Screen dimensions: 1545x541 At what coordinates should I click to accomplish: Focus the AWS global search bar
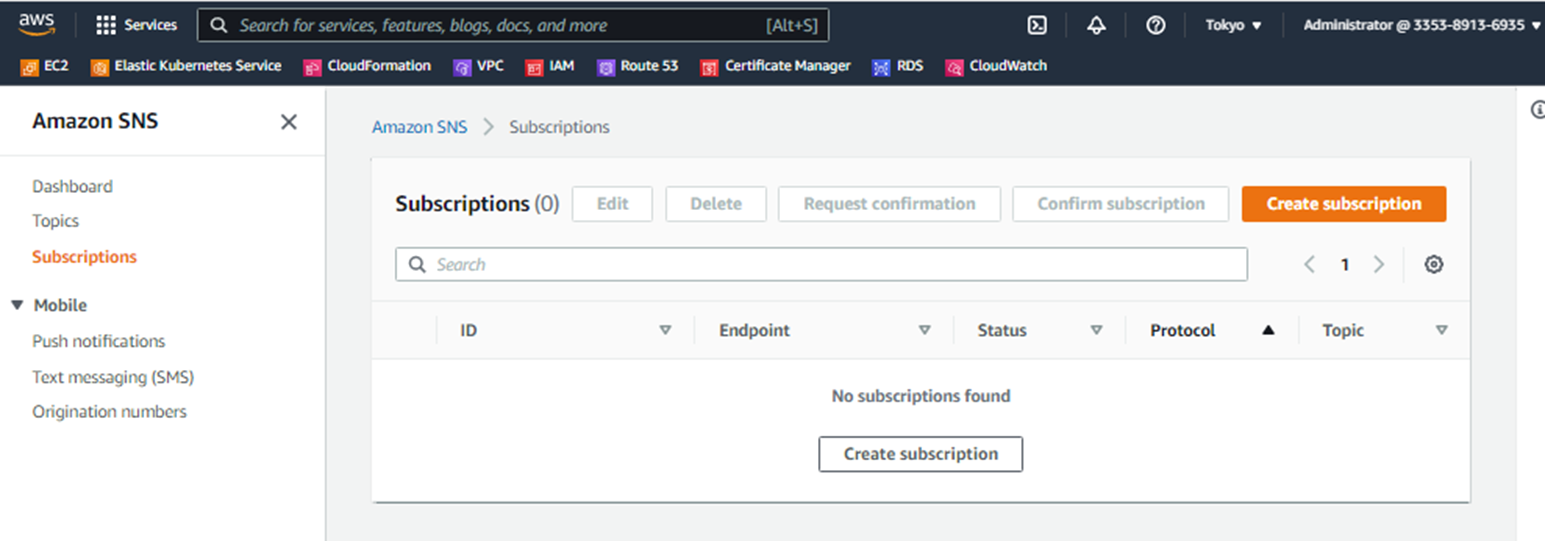513,26
